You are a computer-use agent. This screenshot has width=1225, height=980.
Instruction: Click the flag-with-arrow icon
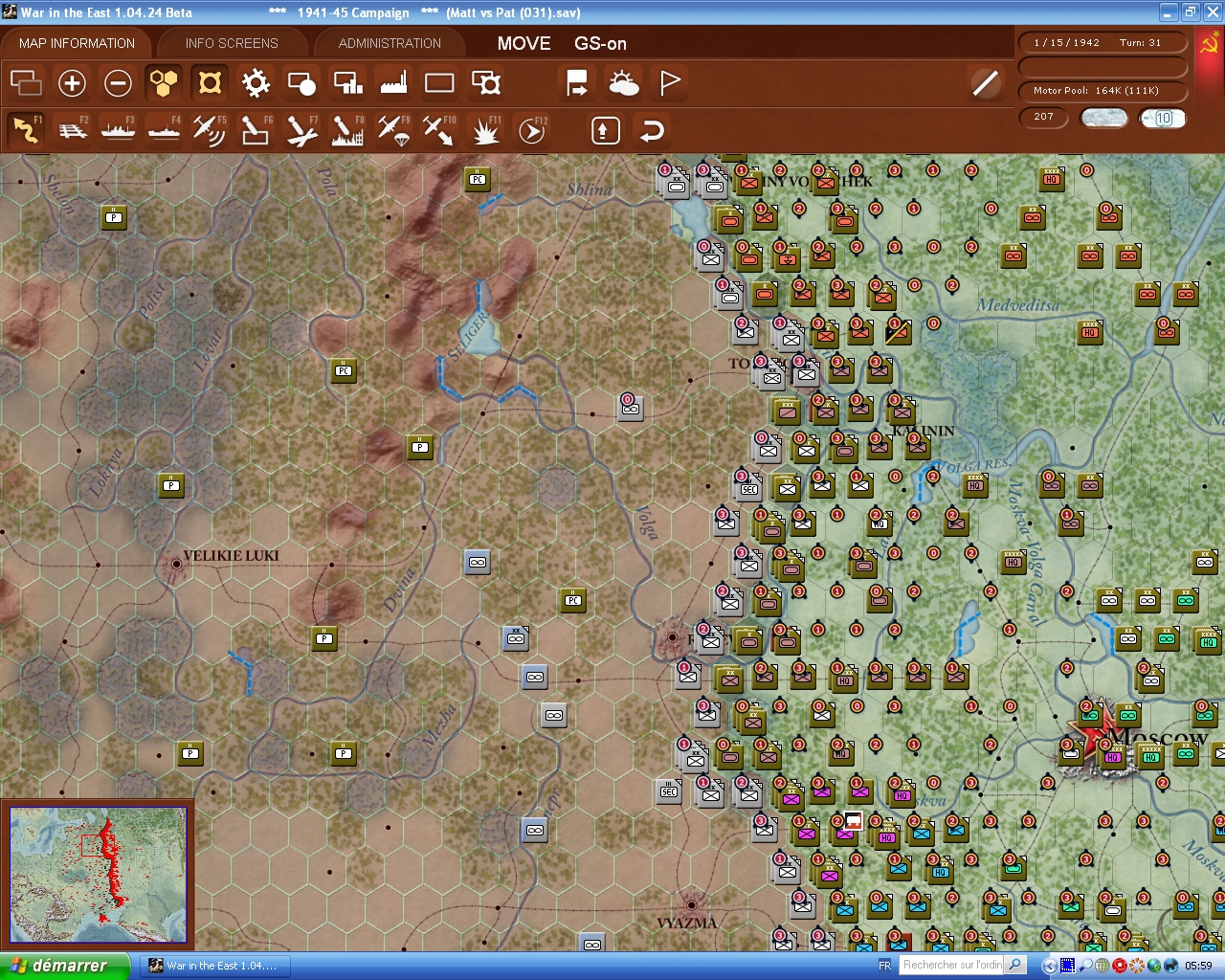coord(577,83)
